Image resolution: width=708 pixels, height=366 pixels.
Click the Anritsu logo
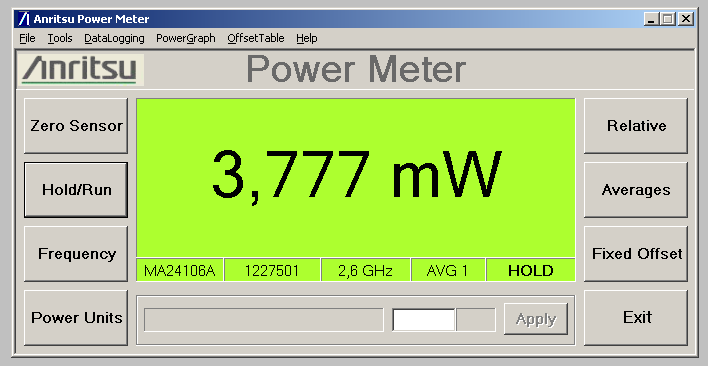pos(81,70)
